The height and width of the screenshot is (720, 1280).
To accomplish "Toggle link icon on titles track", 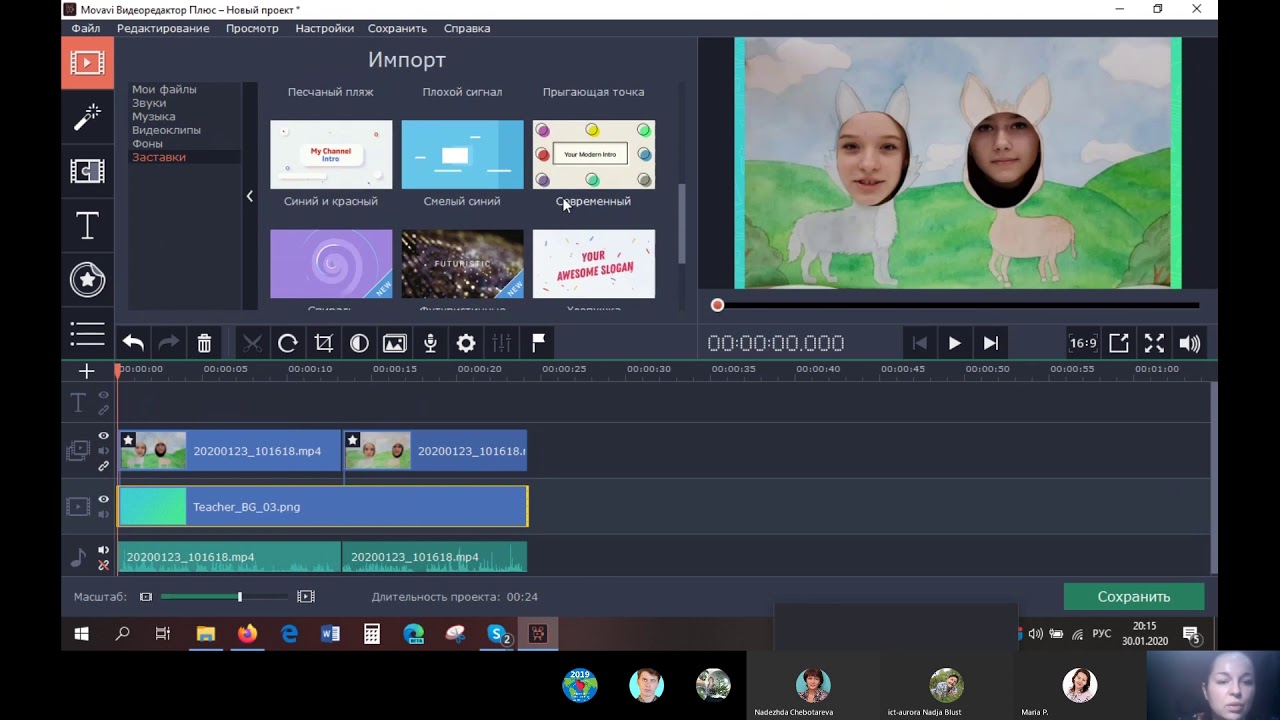I will click(103, 409).
